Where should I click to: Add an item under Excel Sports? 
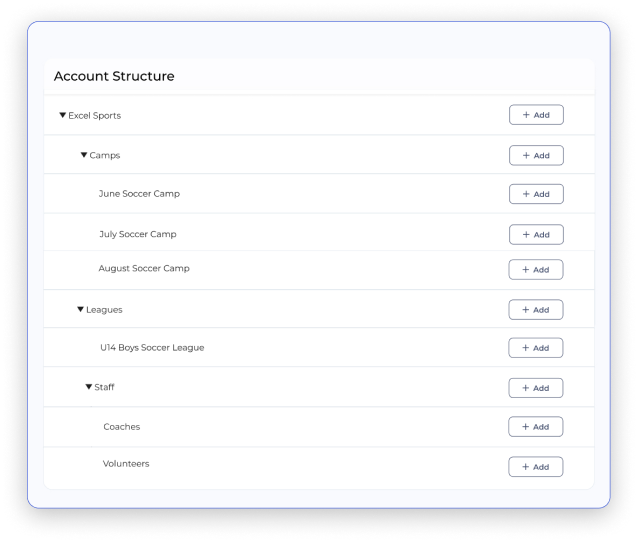tap(536, 115)
